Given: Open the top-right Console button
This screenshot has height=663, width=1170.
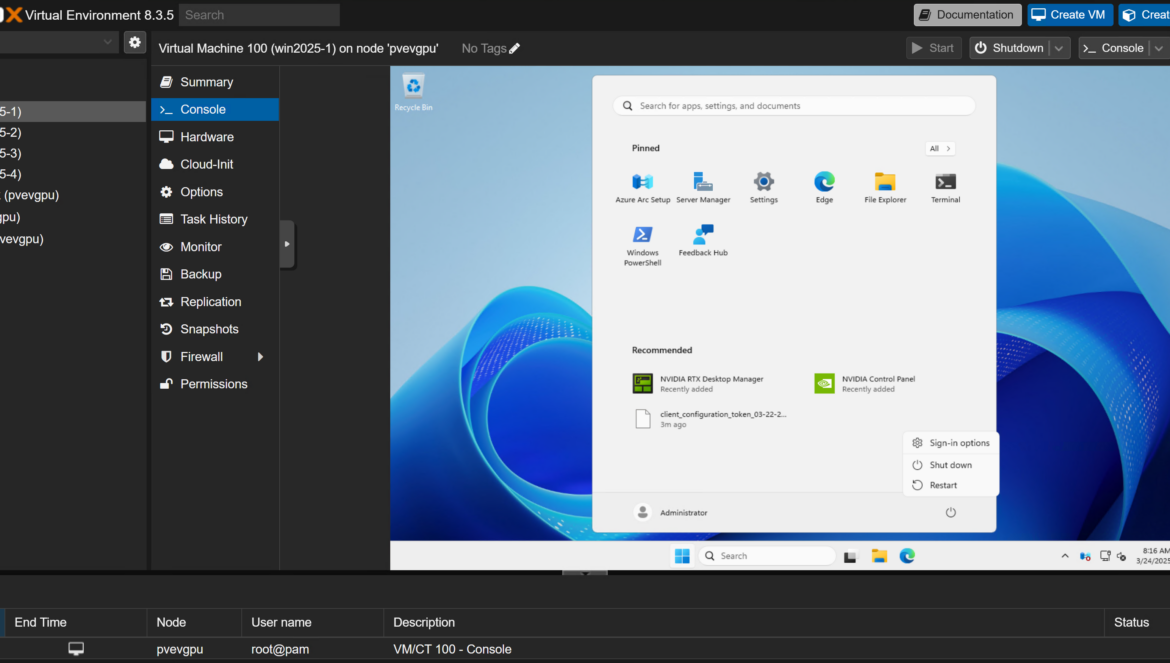Looking at the screenshot, I should coord(1114,48).
